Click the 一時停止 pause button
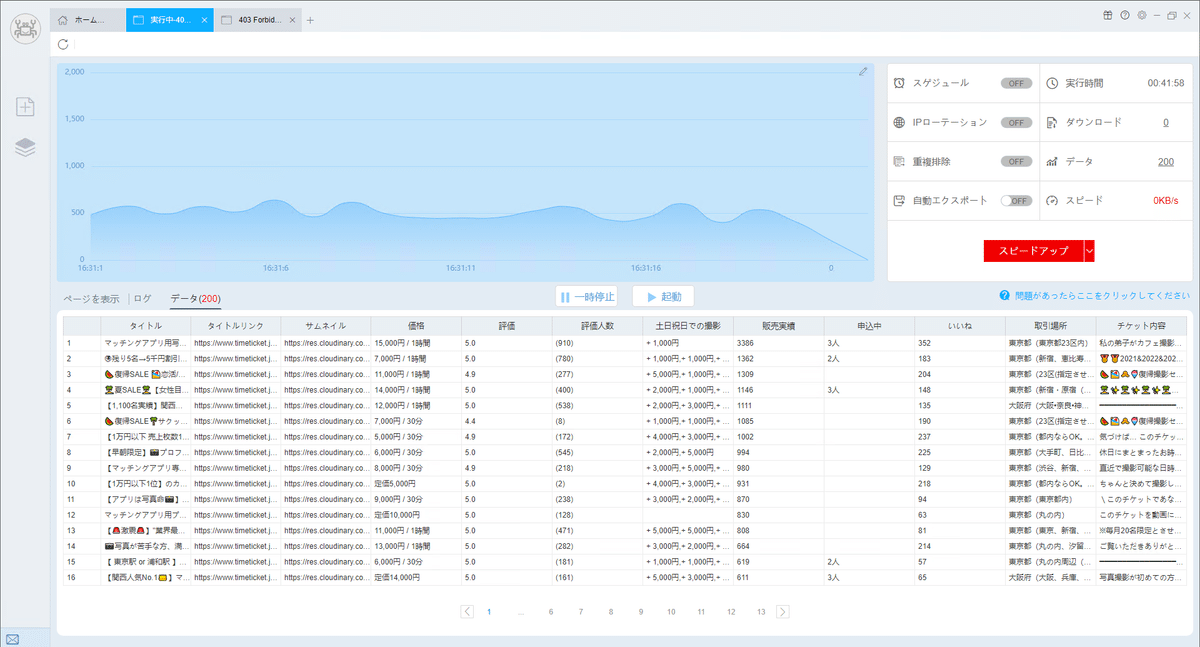Screen dimensions: 1200x647 586,297
